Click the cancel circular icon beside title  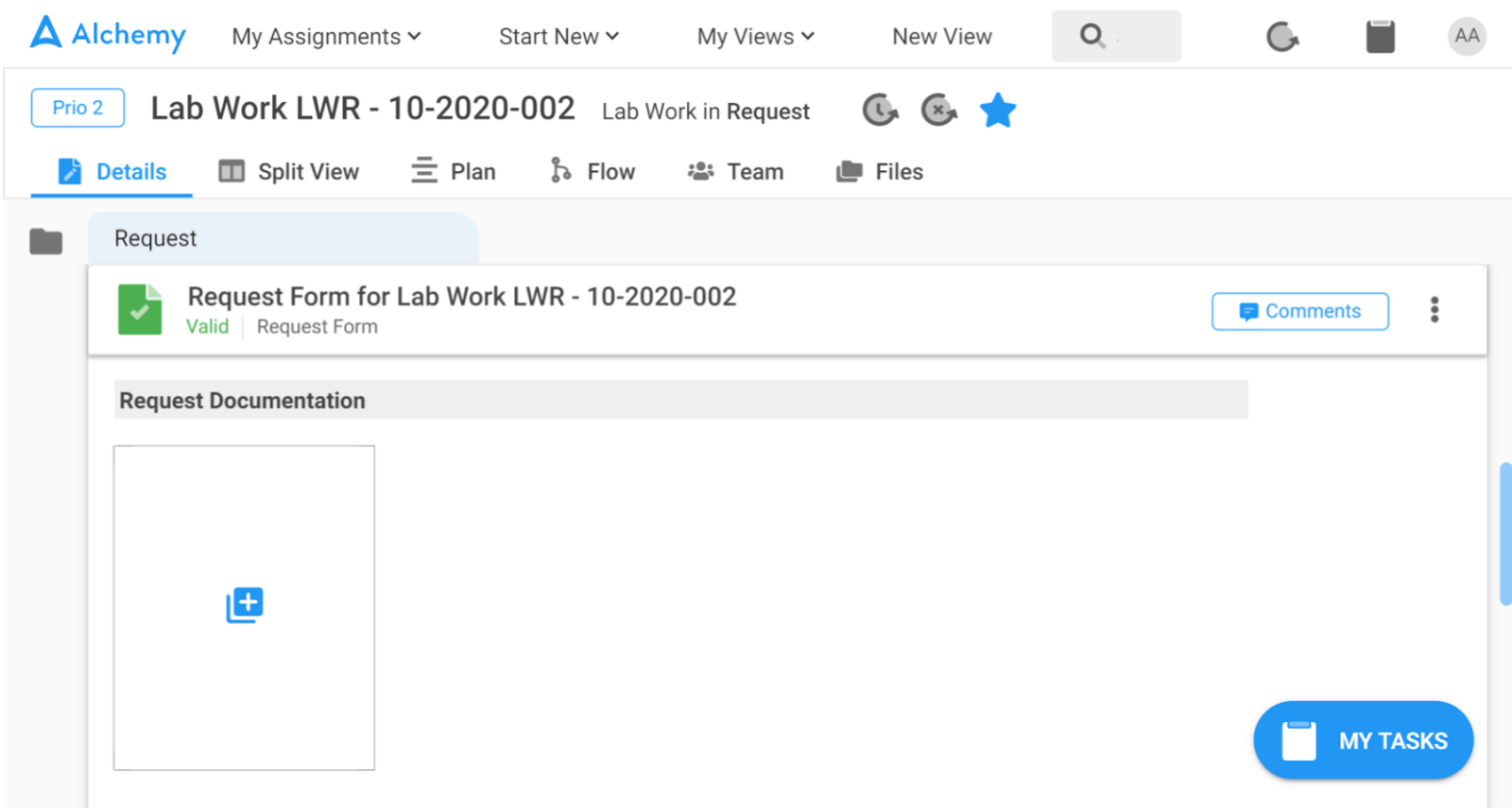[x=939, y=111]
